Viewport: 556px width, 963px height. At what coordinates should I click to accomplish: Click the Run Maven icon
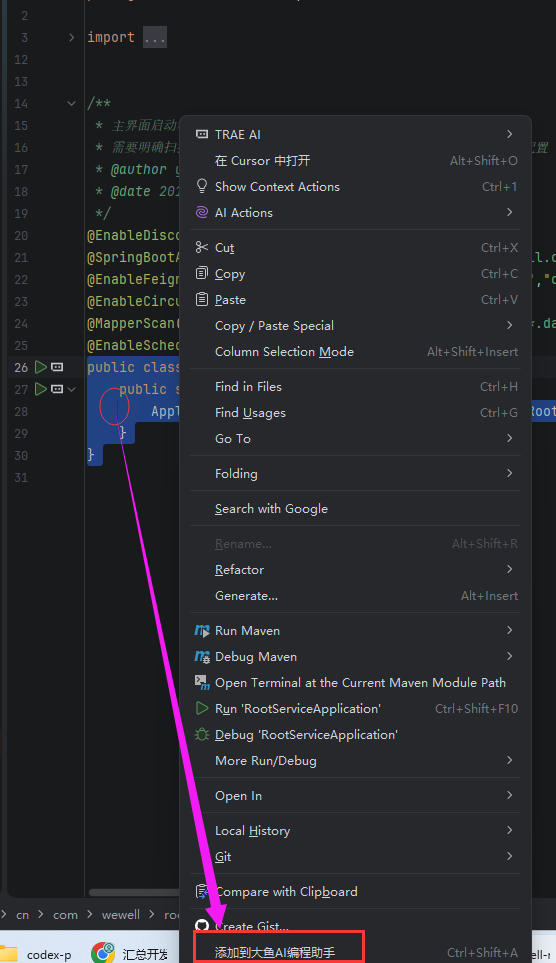(x=202, y=631)
